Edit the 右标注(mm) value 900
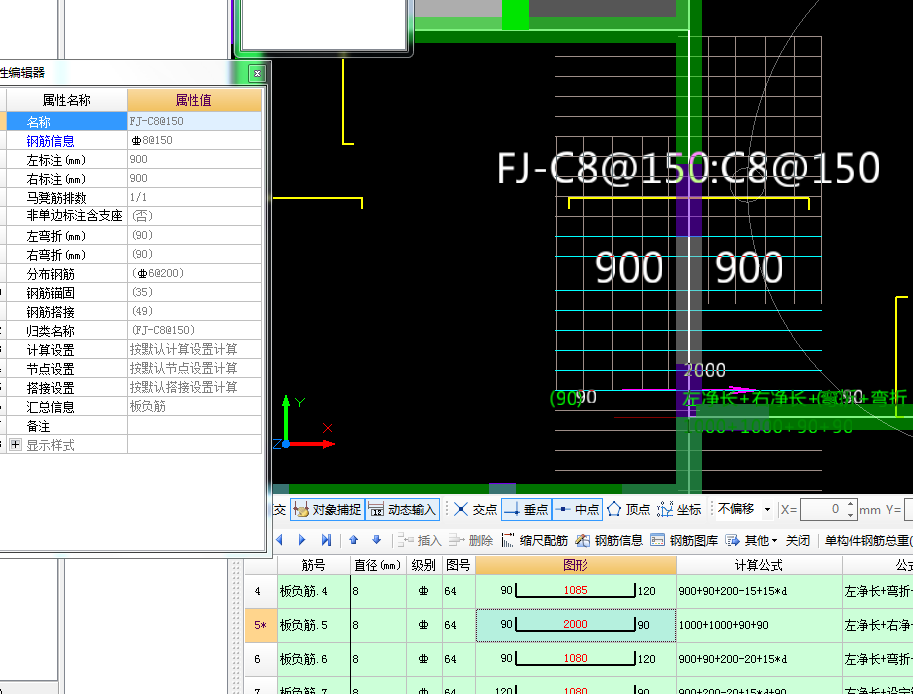 [194, 178]
